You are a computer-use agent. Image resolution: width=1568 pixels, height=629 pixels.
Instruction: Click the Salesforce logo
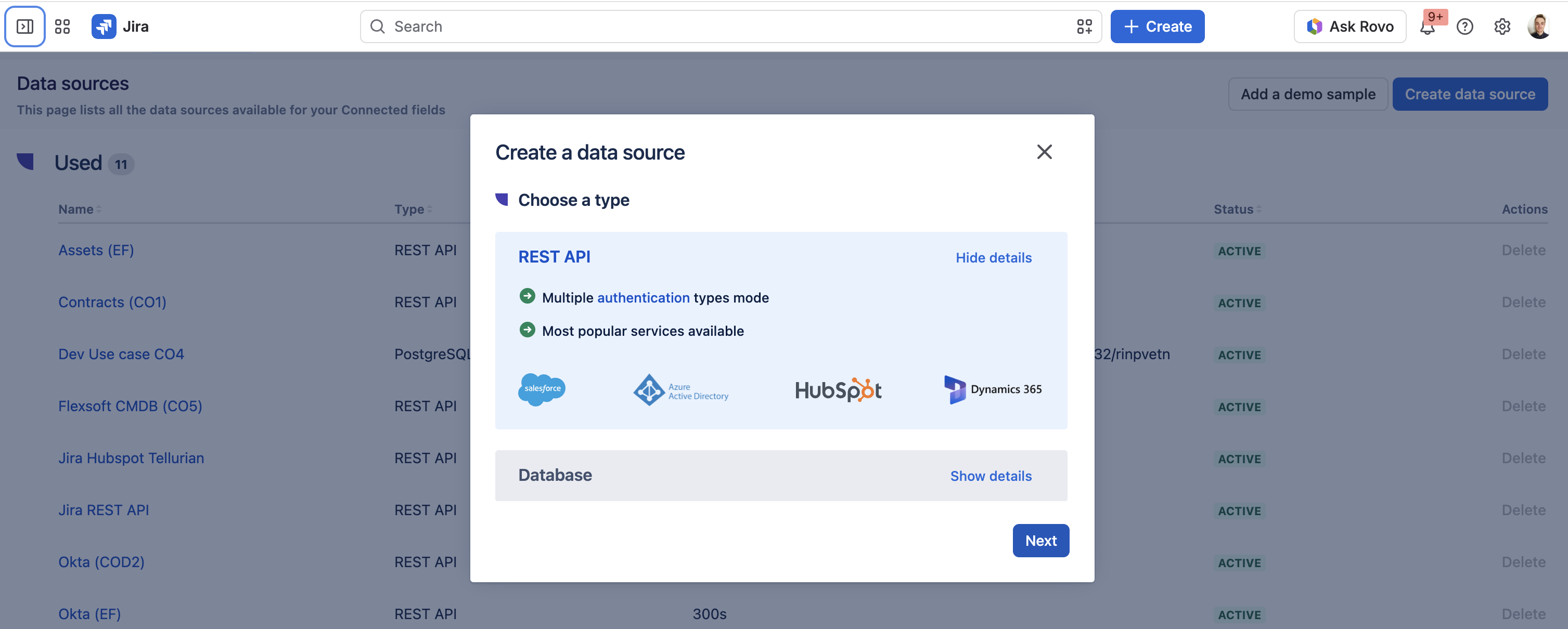pos(542,389)
